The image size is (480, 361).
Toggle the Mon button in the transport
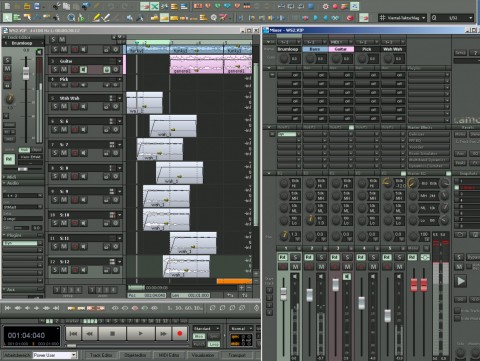point(199,336)
